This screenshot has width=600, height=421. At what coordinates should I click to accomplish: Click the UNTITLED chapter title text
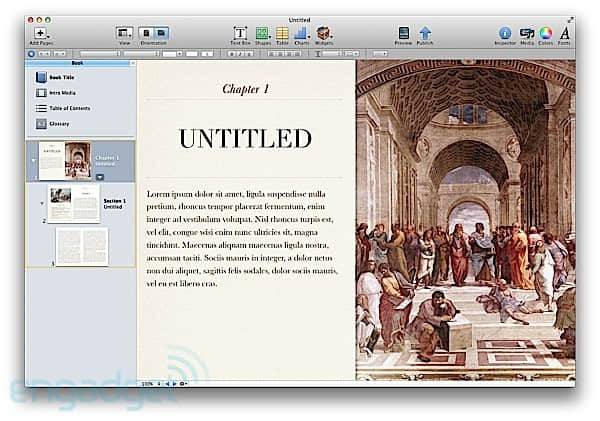tap(245, 139)
